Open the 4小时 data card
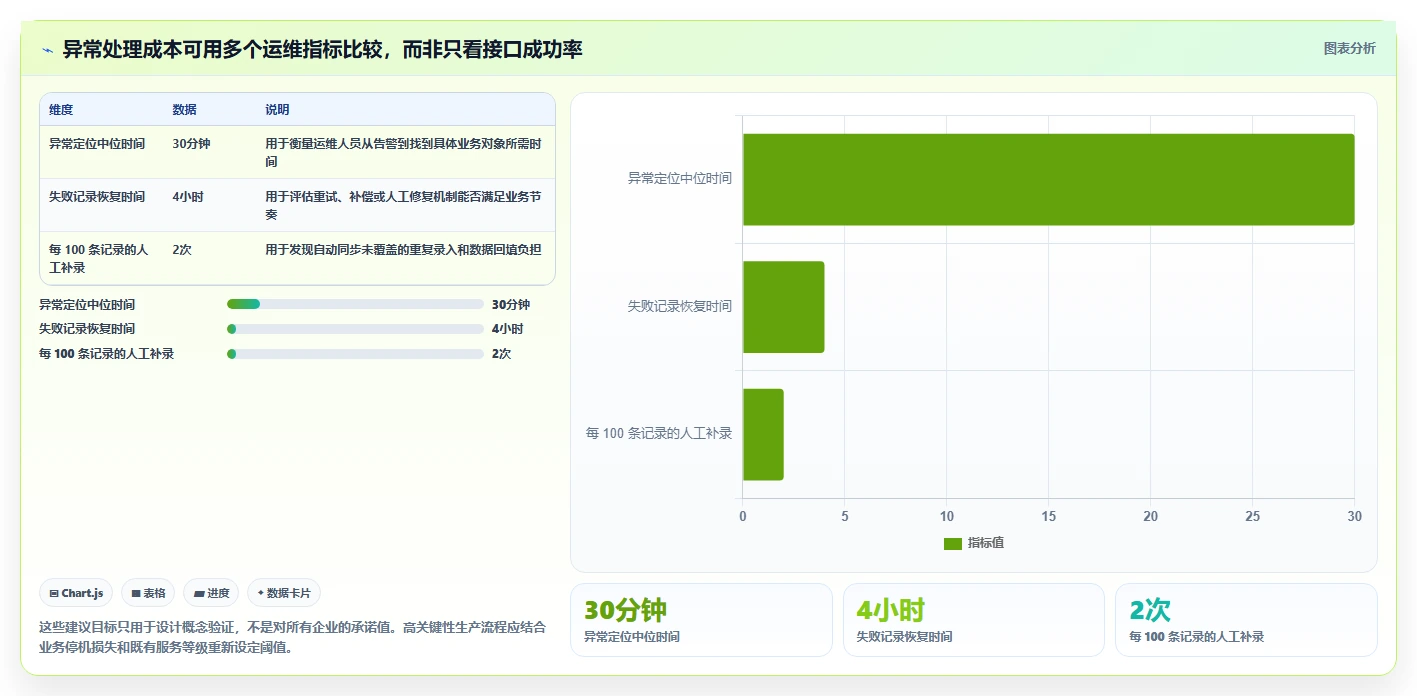Viewport: 1417px width, 696px height. click(x=974, y=620)
